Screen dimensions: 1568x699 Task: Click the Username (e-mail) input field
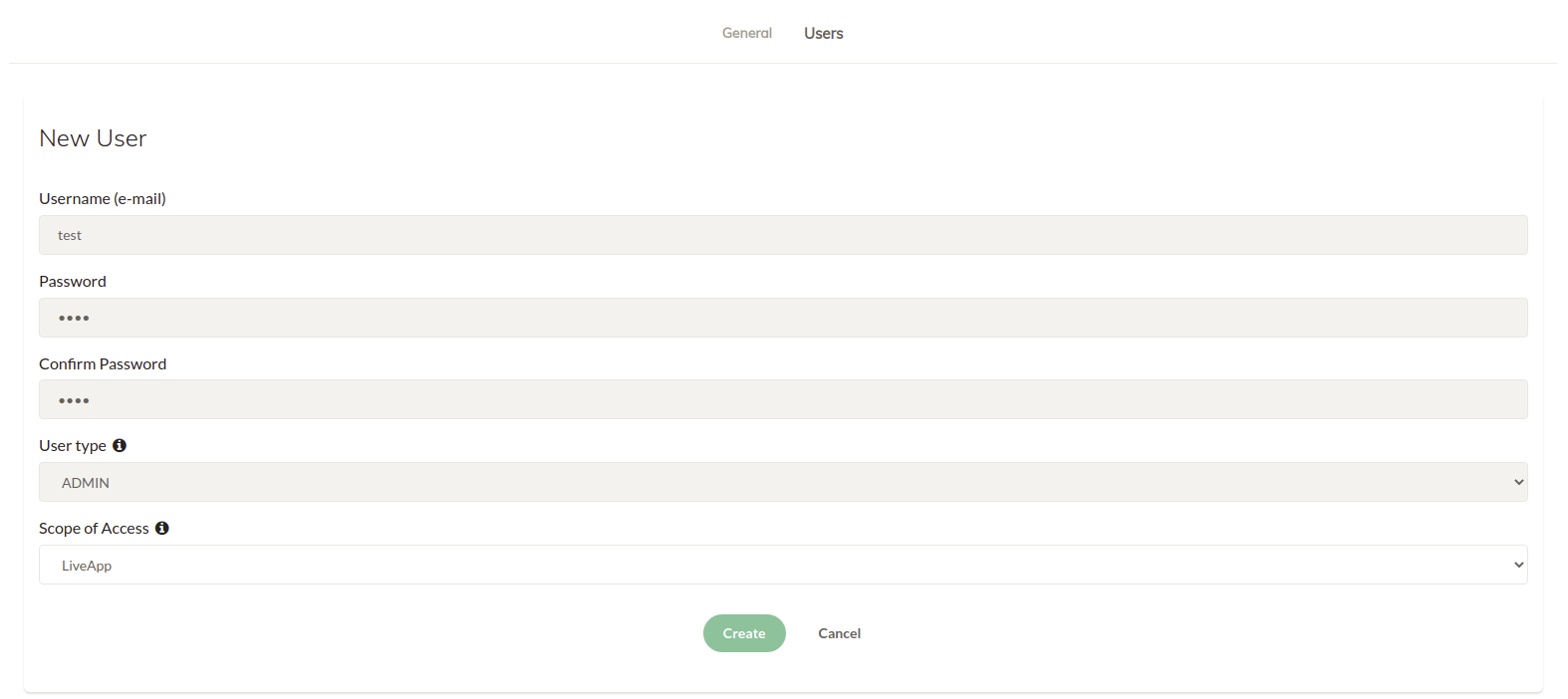pos(783,235)
